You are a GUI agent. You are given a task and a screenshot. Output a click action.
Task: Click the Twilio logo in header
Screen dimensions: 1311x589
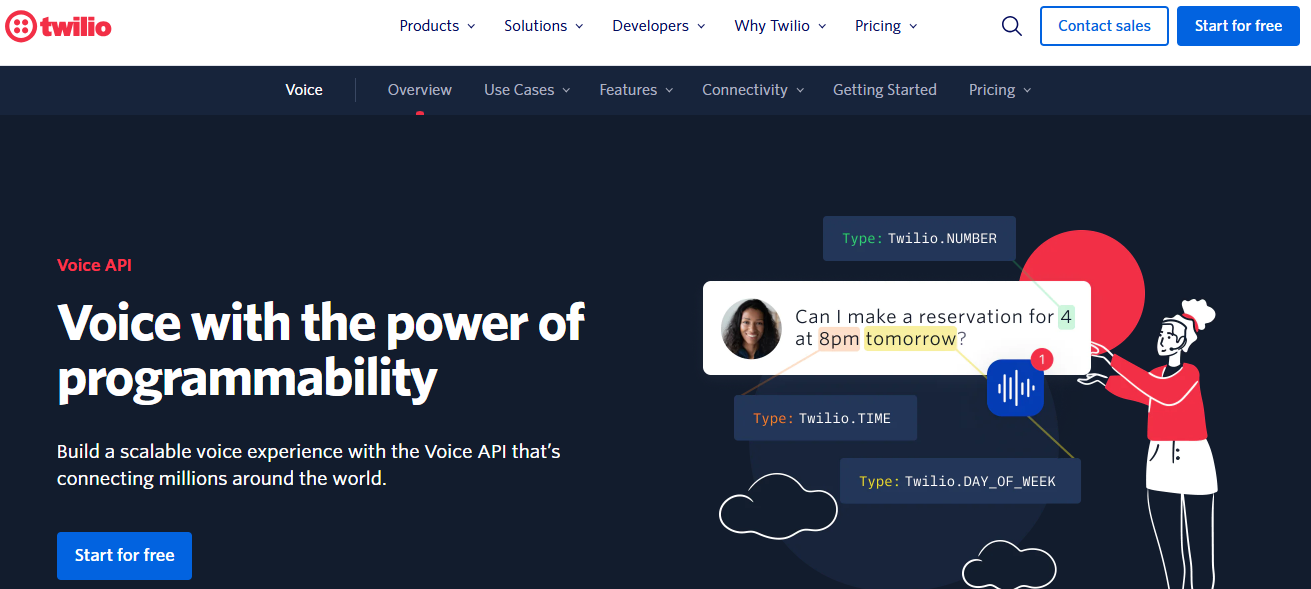click(x=58, y=27)
